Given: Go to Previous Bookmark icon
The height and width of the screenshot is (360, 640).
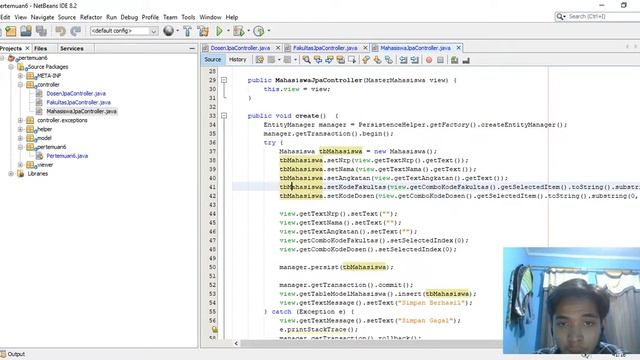Looking at the screenshot, I should [x=366, y=60].
